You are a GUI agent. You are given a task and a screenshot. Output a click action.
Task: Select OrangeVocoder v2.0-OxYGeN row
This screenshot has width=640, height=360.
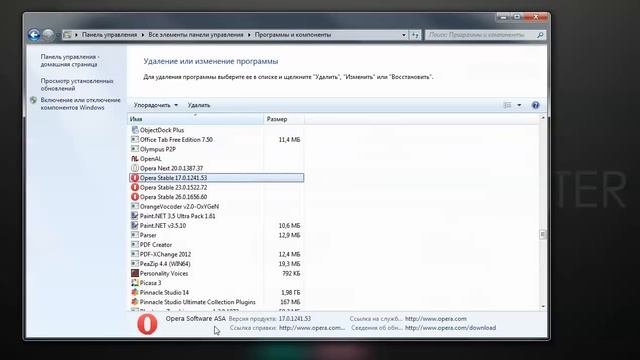pos(216,207)
